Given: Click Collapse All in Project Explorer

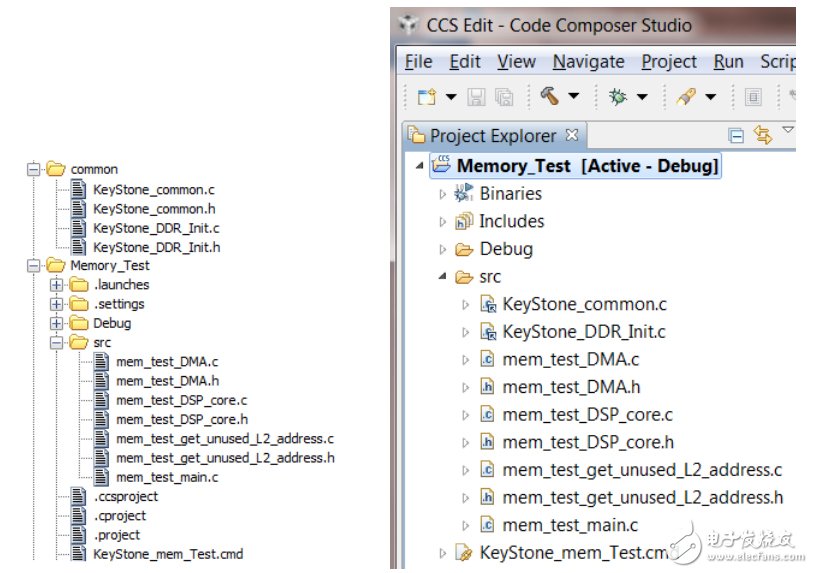Looking at the screenshot, I should (736, 136).
